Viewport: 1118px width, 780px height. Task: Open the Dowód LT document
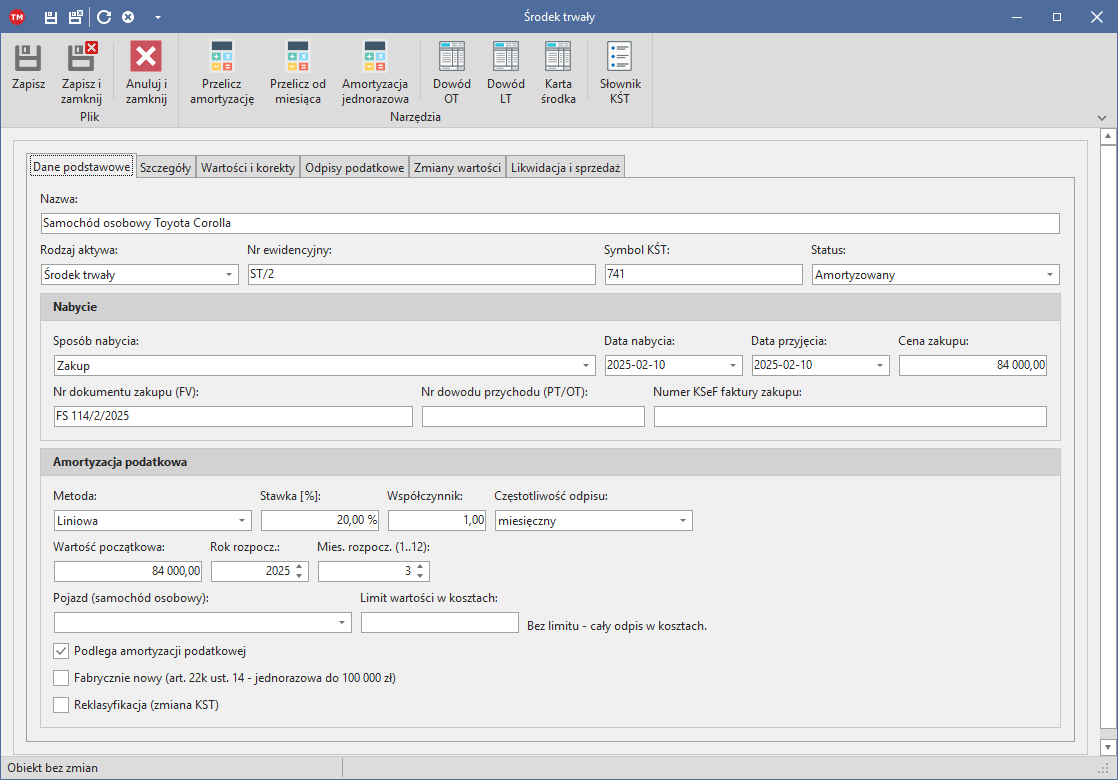(506, 73)
